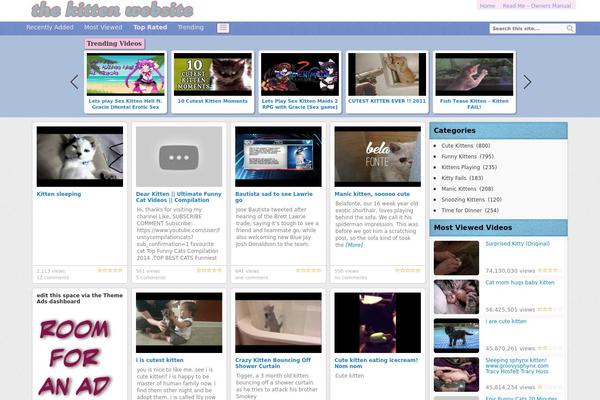Advance trending carousel with right arrow
This screenshot has height=400, width=600.
coord(527,82)
